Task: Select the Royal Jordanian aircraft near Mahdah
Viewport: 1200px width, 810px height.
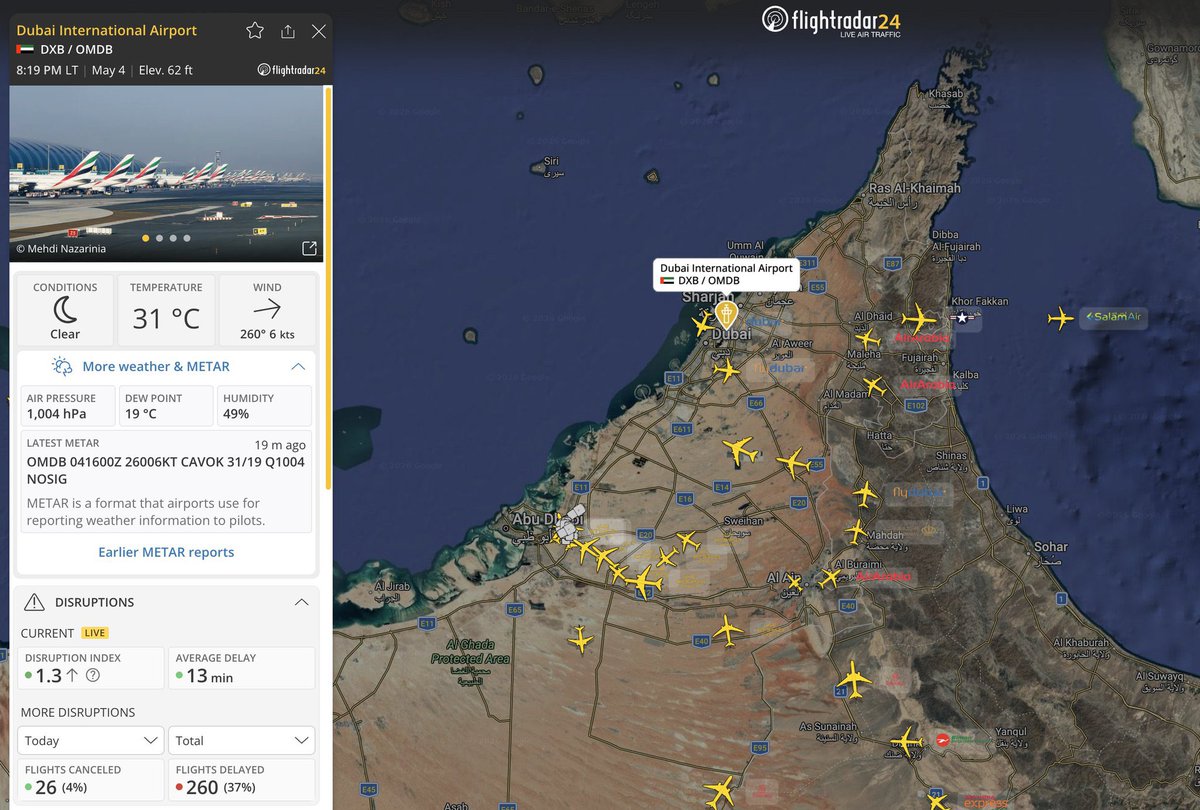Action: 856,531
